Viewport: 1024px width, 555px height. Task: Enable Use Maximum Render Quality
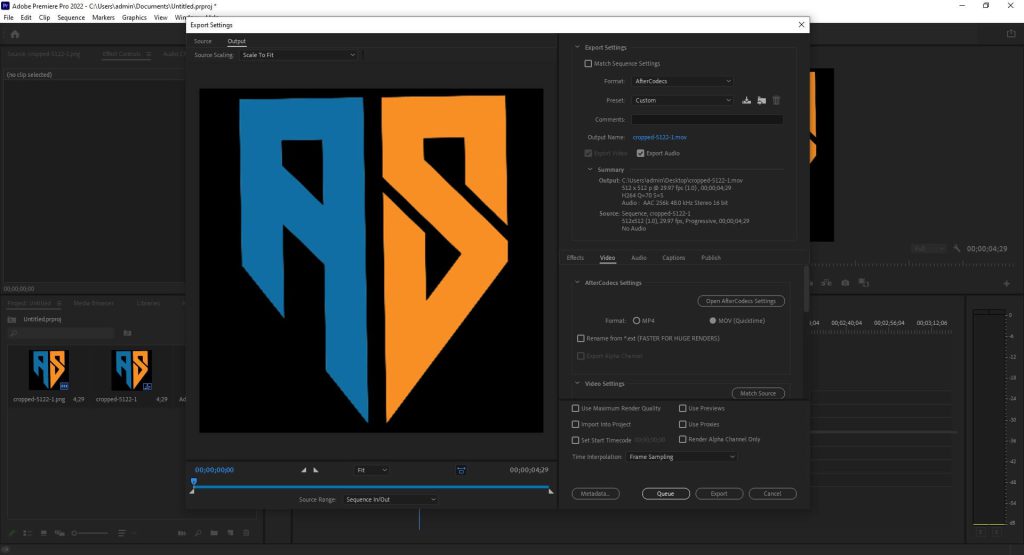tap(575, 408)
